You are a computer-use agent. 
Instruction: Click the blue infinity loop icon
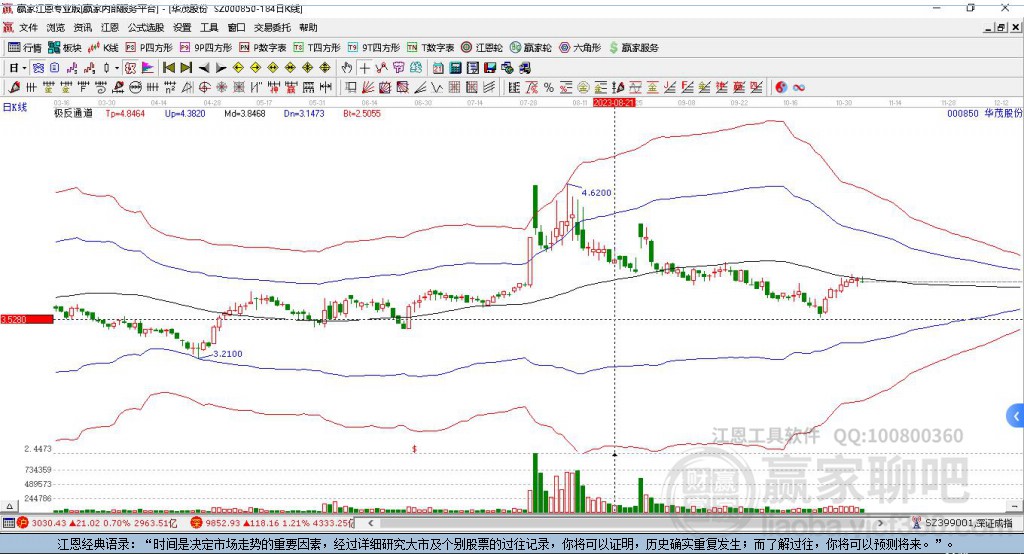798,87
